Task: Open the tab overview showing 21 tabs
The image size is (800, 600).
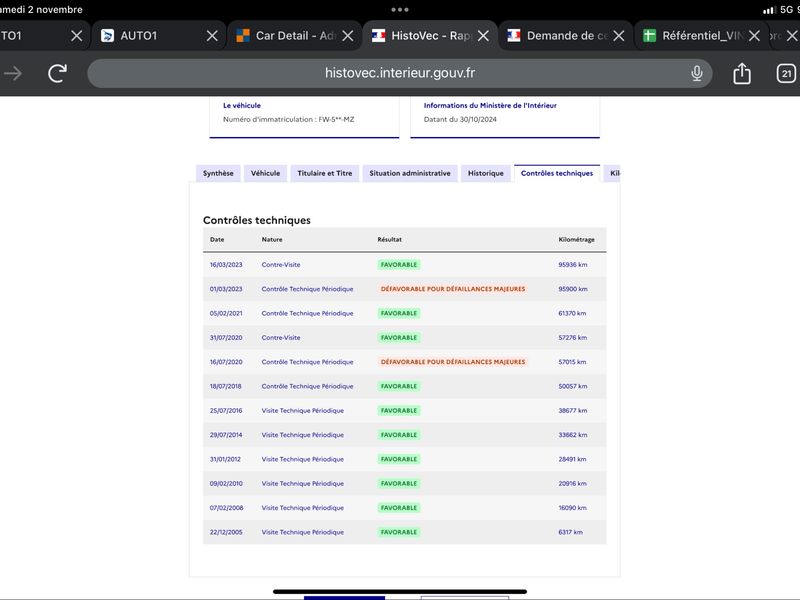Action: pyautogui.click(x=786, y=73)
